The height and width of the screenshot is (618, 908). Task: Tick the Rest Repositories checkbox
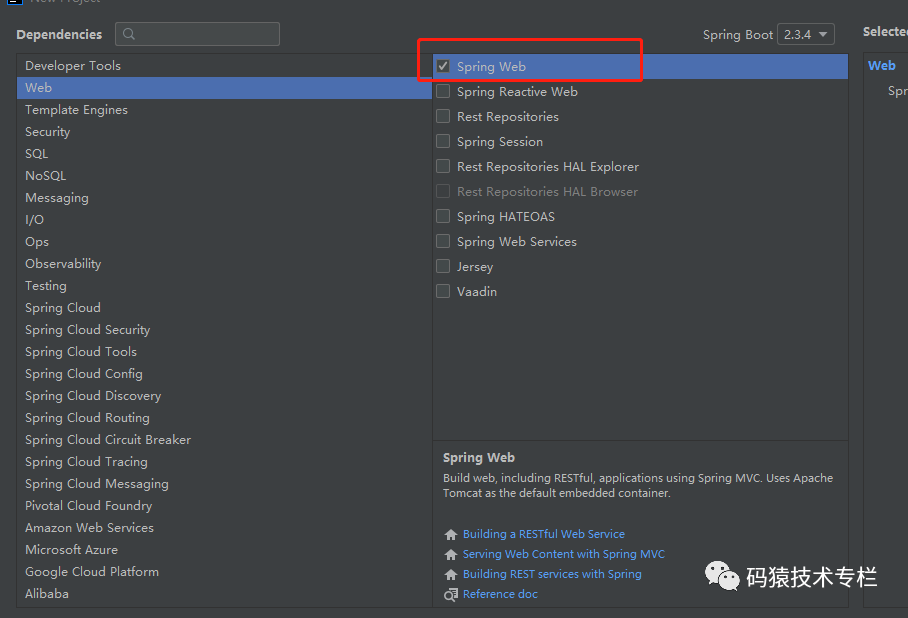(x=443, y=116)
